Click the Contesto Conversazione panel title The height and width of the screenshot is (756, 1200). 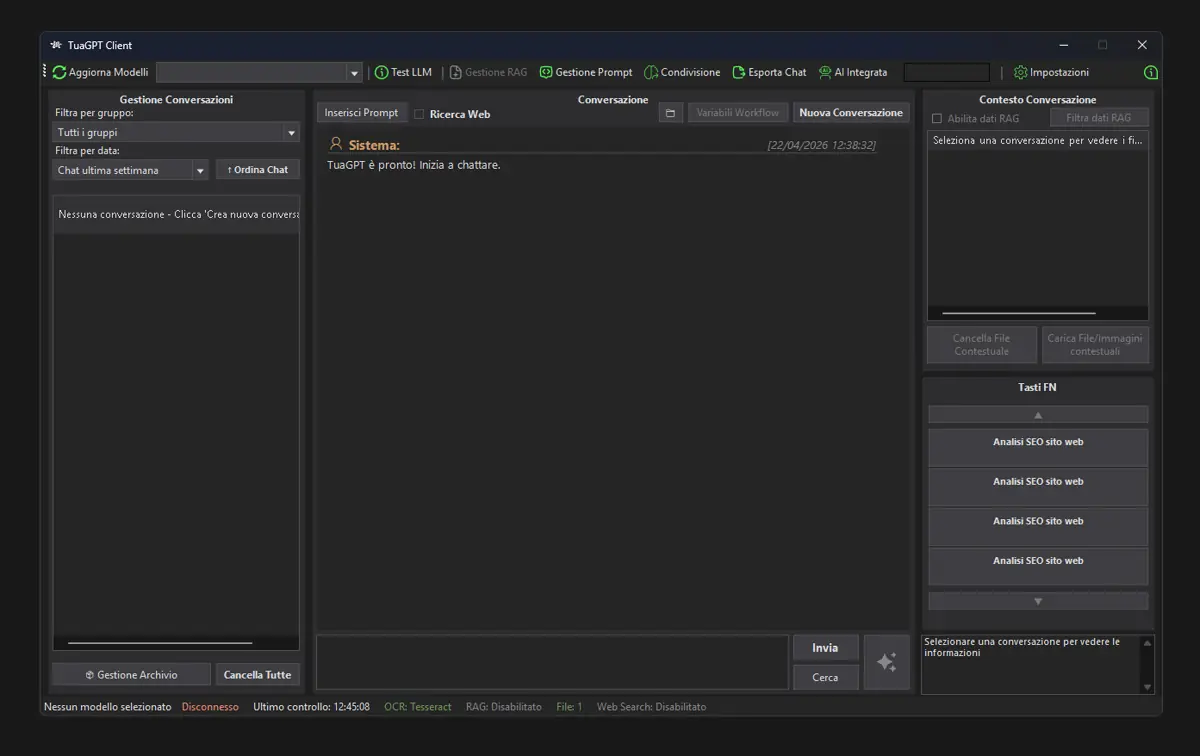pos(1037,100)
